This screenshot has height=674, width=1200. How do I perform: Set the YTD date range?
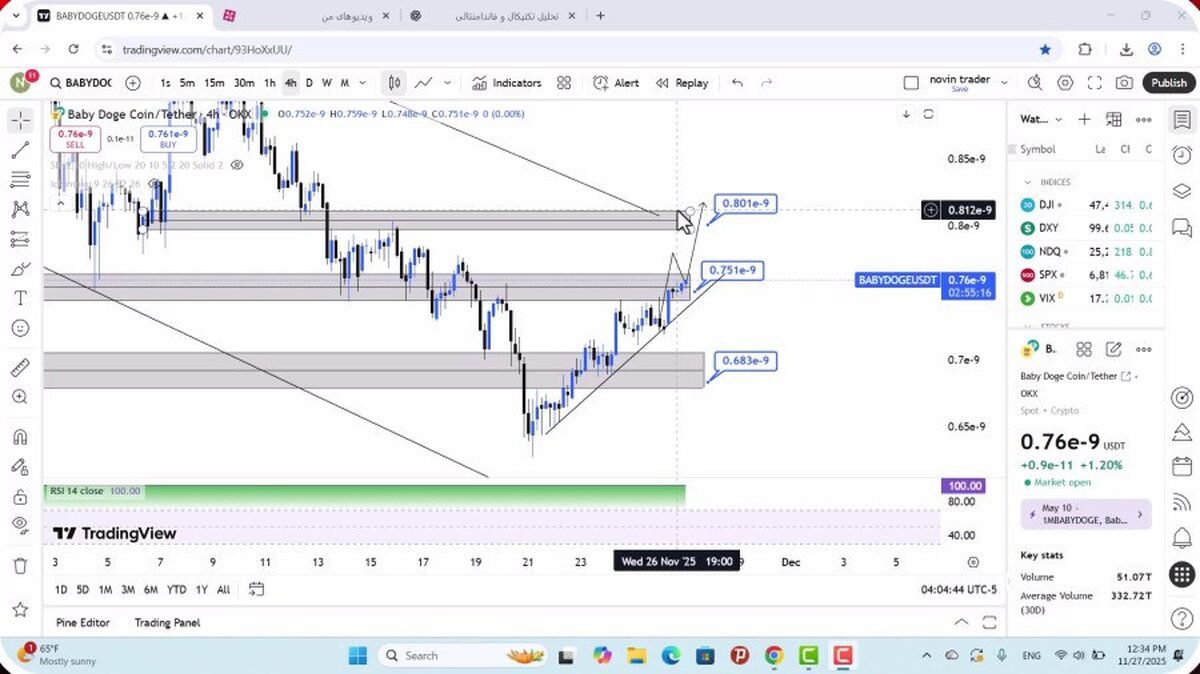[x=176, y=590]
